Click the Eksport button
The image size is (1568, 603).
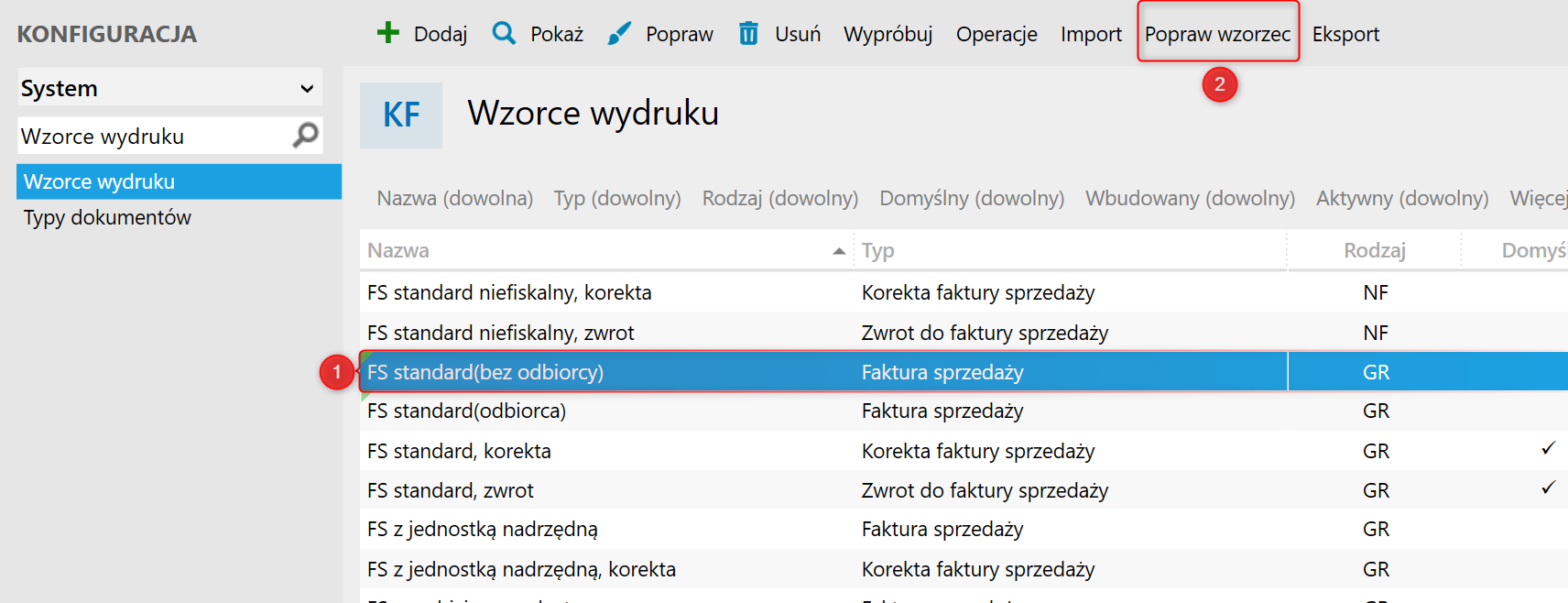1345,34
